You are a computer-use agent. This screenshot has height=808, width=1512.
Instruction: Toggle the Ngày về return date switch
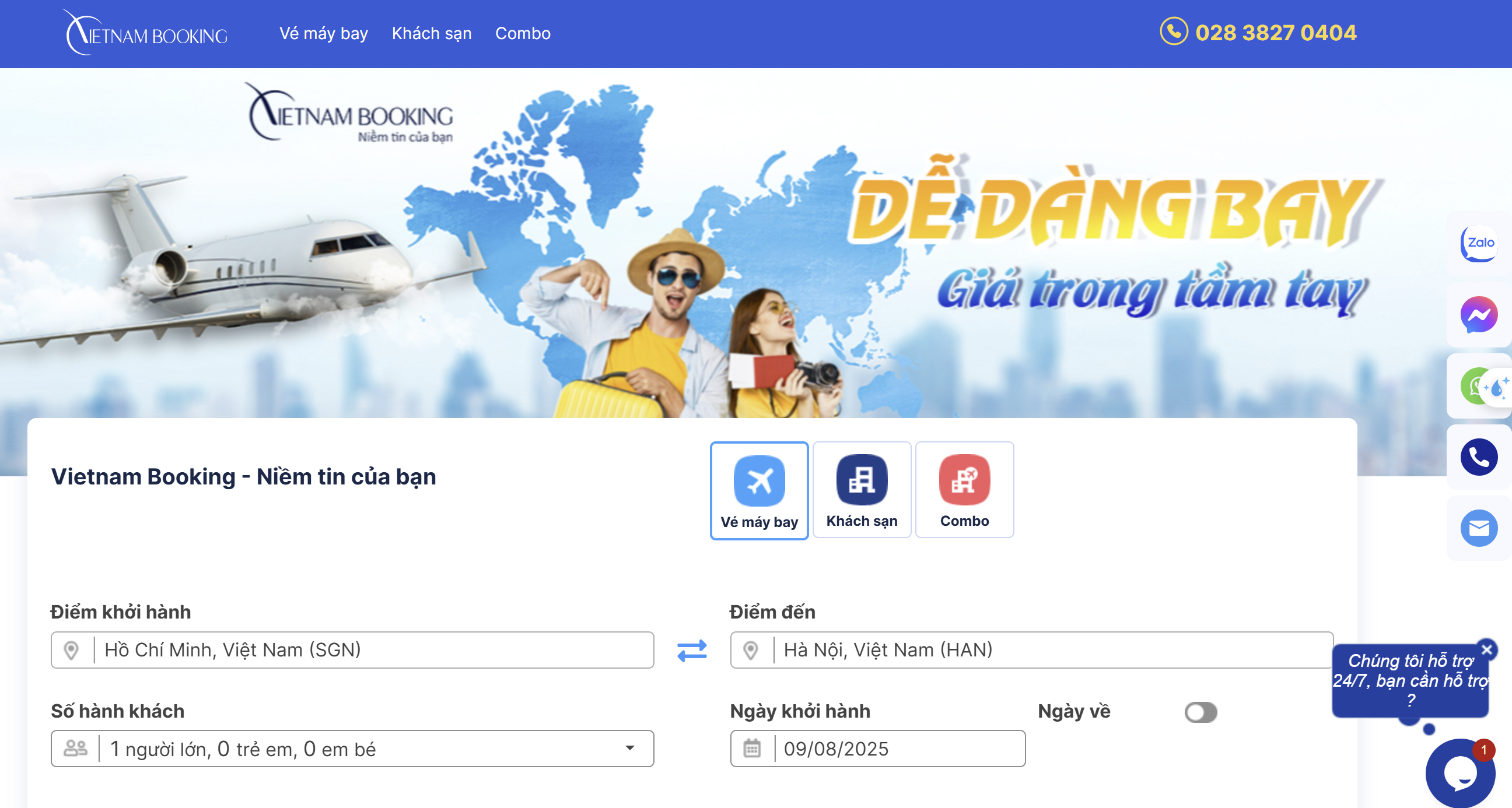pos(1200,712)
